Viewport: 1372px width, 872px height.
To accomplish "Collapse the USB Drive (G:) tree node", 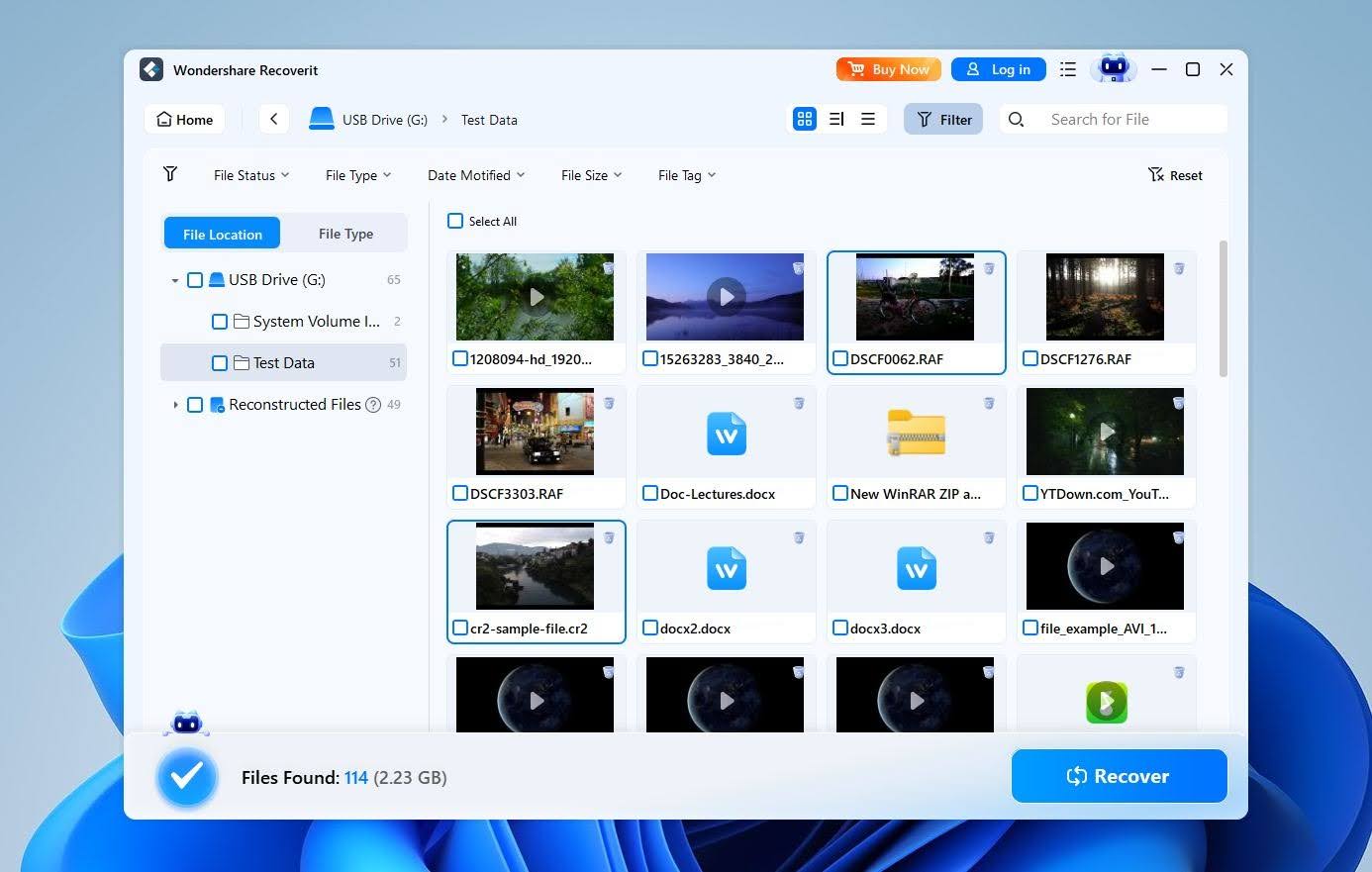I will click(x=175, y=280).
